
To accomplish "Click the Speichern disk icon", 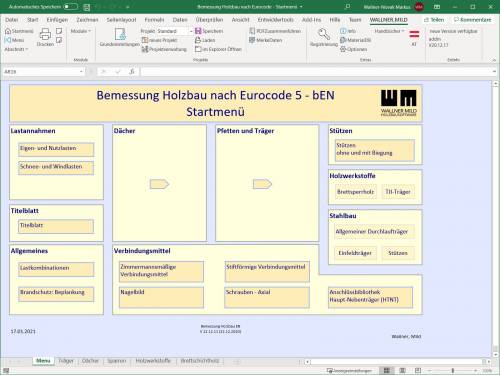I will pyautogui.click(x=198, y=31).
